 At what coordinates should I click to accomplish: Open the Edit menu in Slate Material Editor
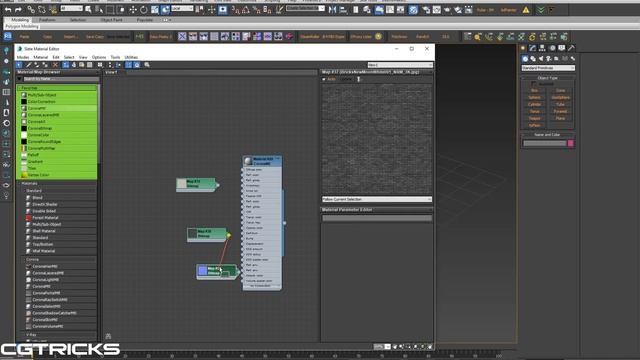coord(56,58)
